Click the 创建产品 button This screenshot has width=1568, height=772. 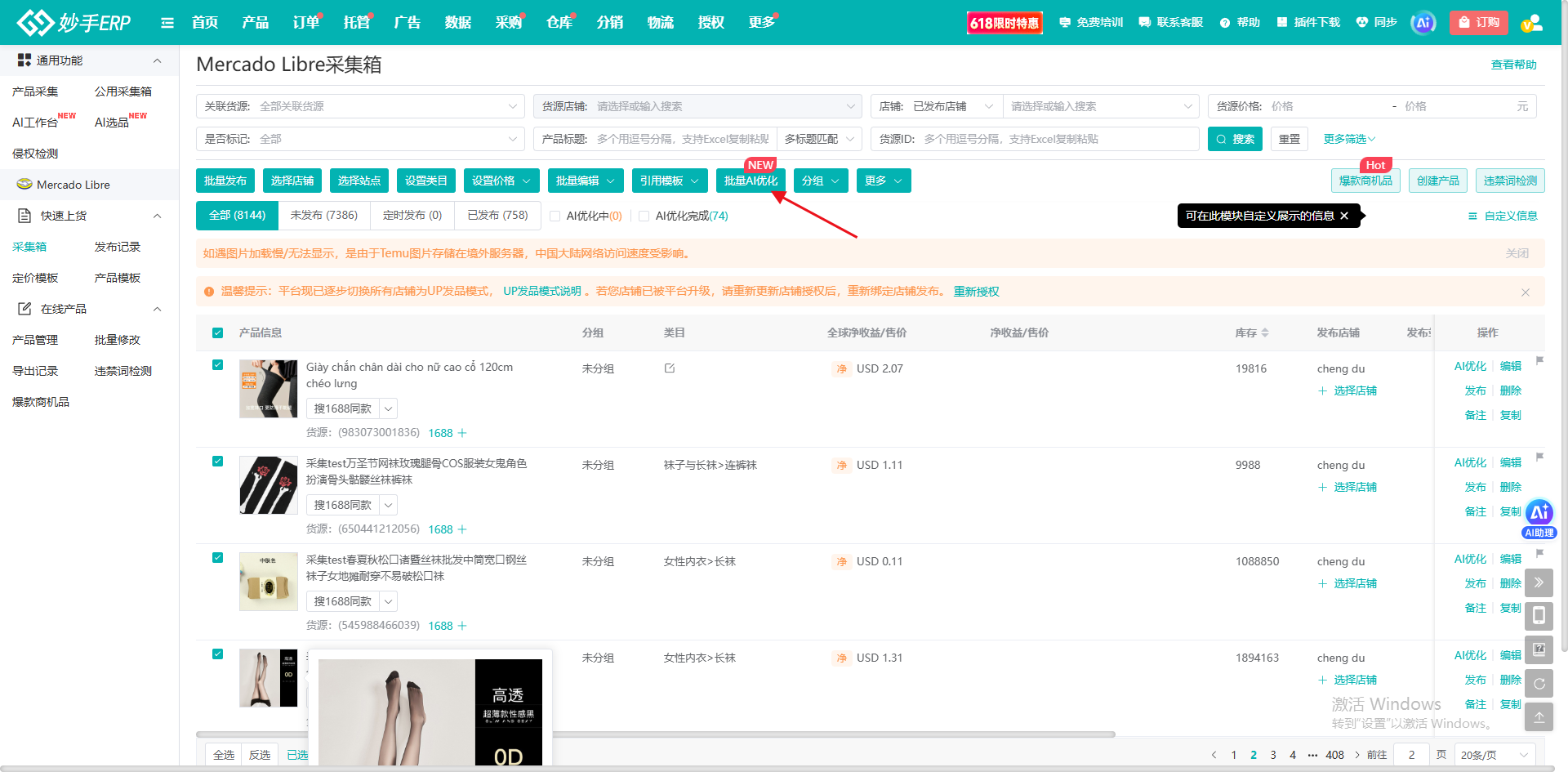coord(1438,181)
